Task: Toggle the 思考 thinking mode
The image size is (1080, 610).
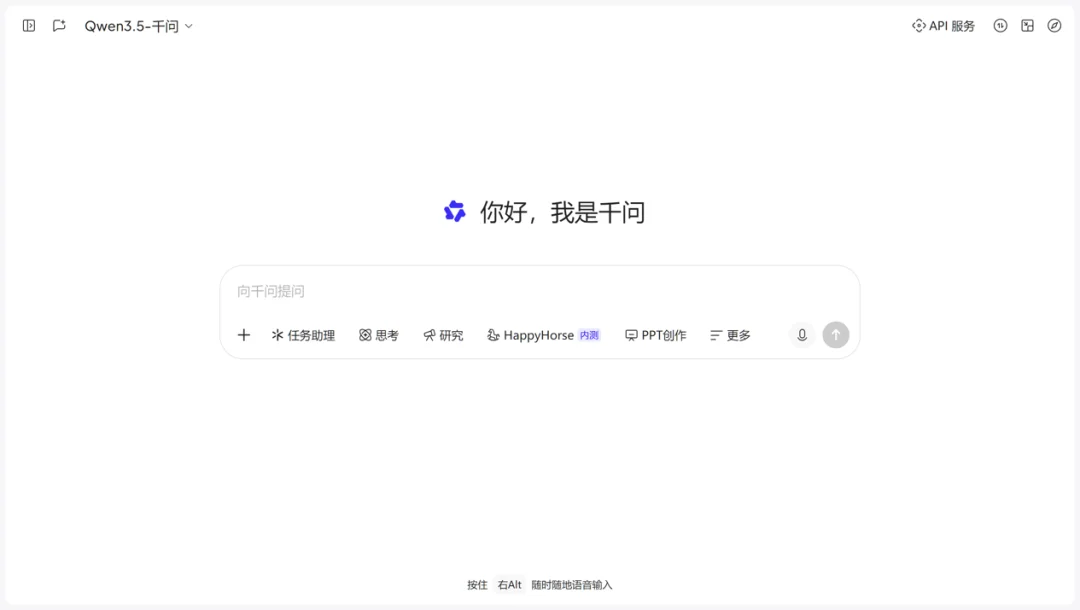Action: coord(379,335)
